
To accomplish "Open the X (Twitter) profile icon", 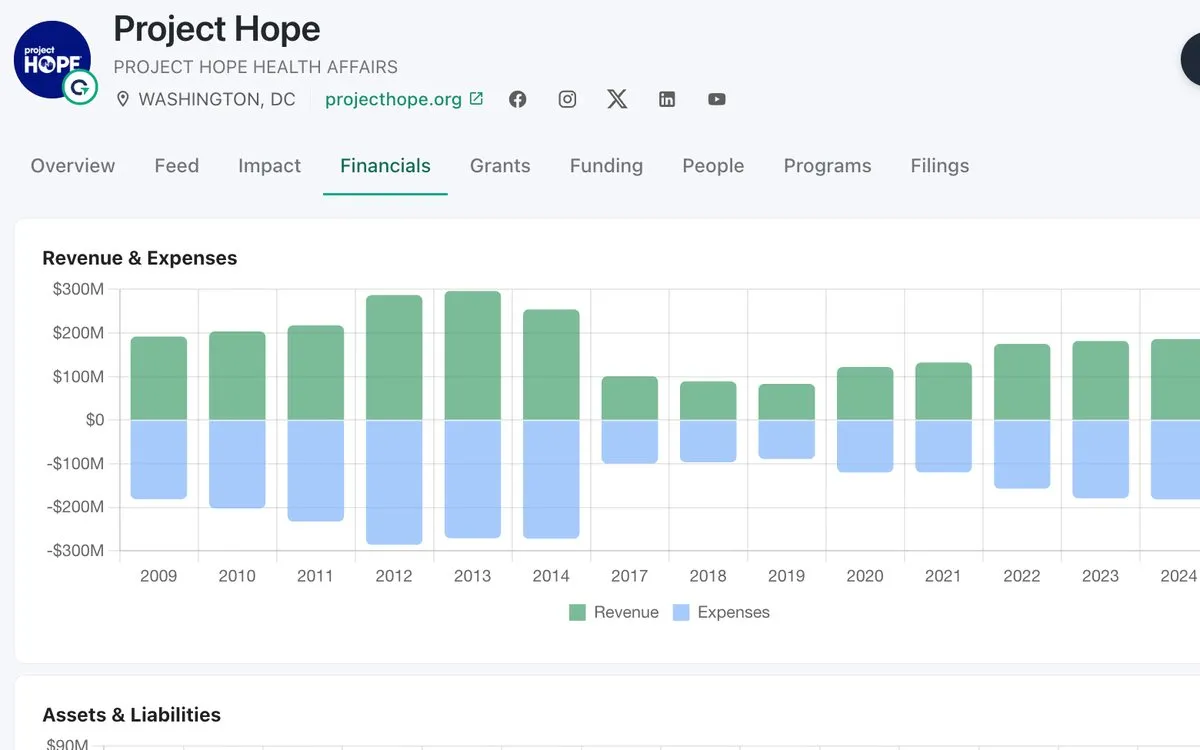I will [617, 99].
